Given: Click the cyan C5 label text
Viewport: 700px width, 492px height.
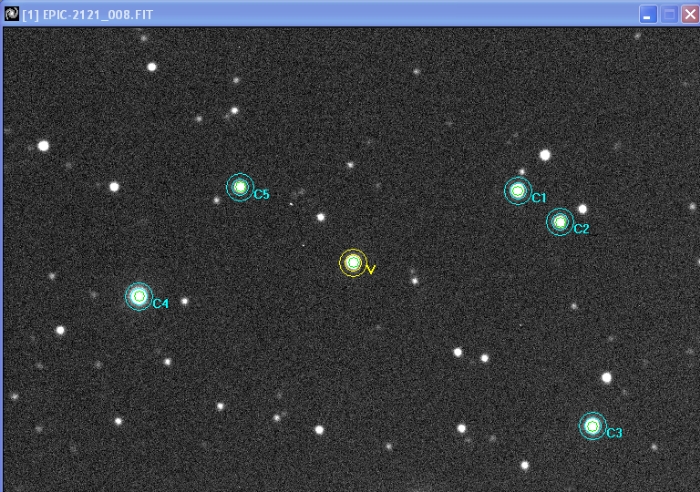Looking at the screenshot, I should 261,194.
